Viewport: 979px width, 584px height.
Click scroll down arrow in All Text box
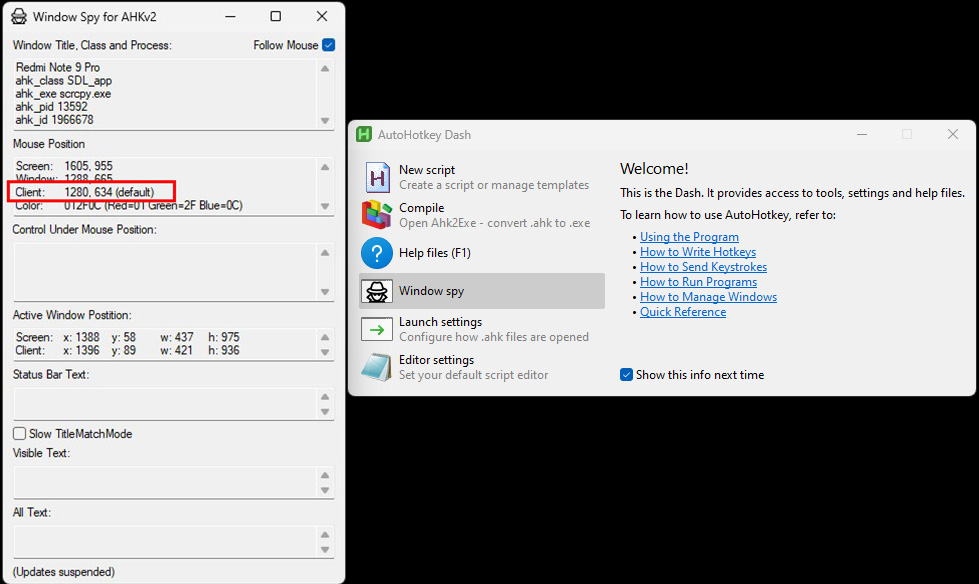point(325,550)
